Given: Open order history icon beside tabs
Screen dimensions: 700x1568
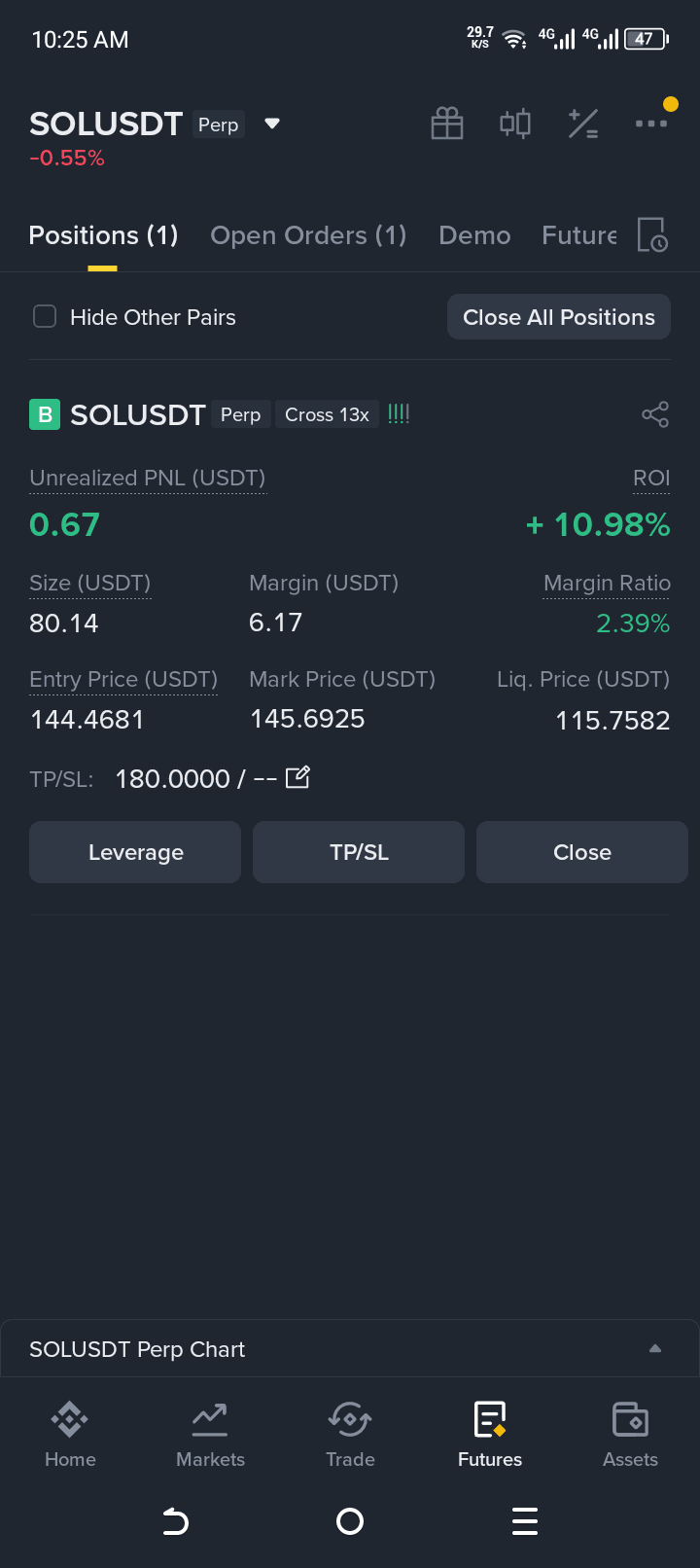Looking at the screenshot, I should (652, 235).
